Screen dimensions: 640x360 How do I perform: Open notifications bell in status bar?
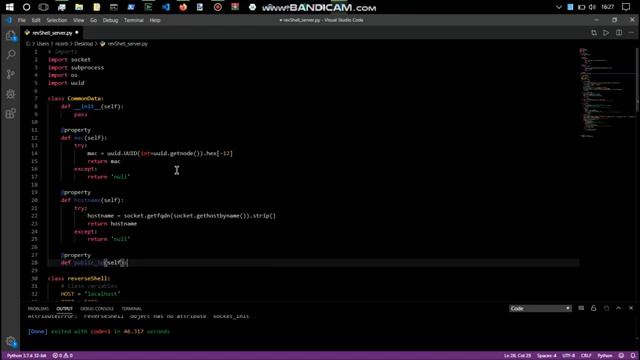(633, 356)
